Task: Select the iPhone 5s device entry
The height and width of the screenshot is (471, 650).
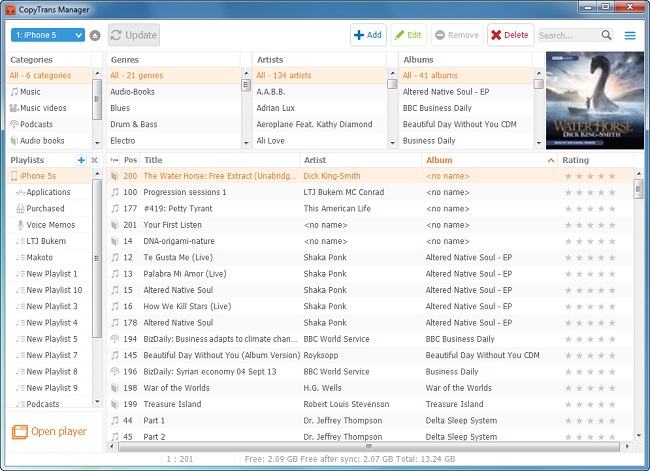Action: click(49, 176)
